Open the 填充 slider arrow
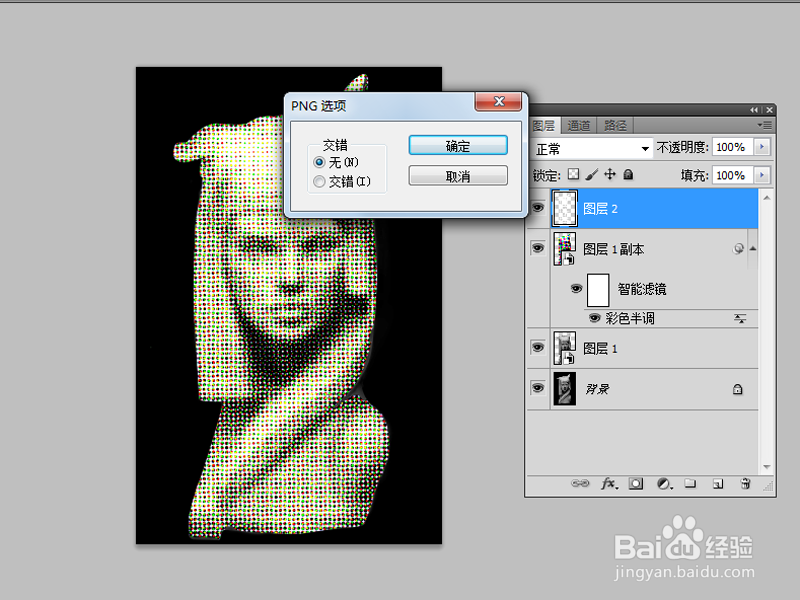Screen dimensions: 800x600 762,175
